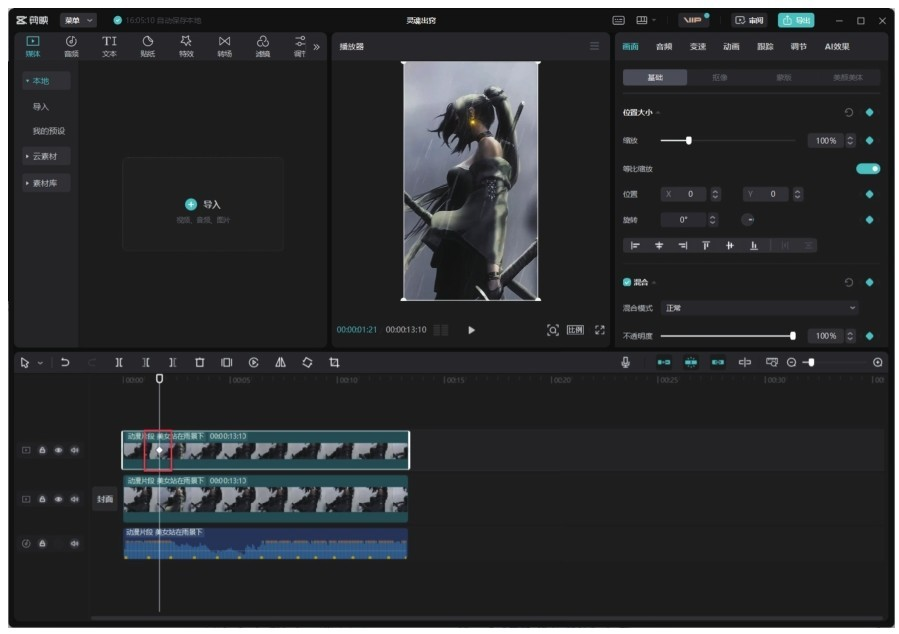Mute the main track beside 封面
Screen dimensions: 899x634
pyautogui.click(x=75, y=499)
